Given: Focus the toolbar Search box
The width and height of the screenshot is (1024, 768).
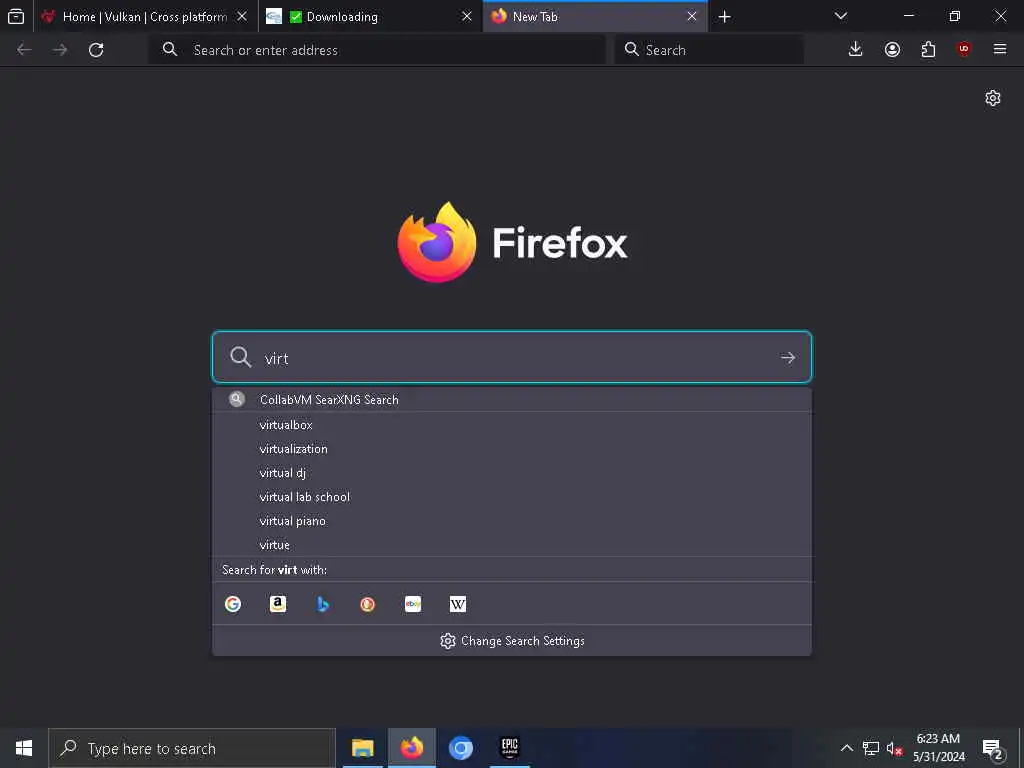Looking at the screenshot, I should pyautogui.click(x=709, y=50).
